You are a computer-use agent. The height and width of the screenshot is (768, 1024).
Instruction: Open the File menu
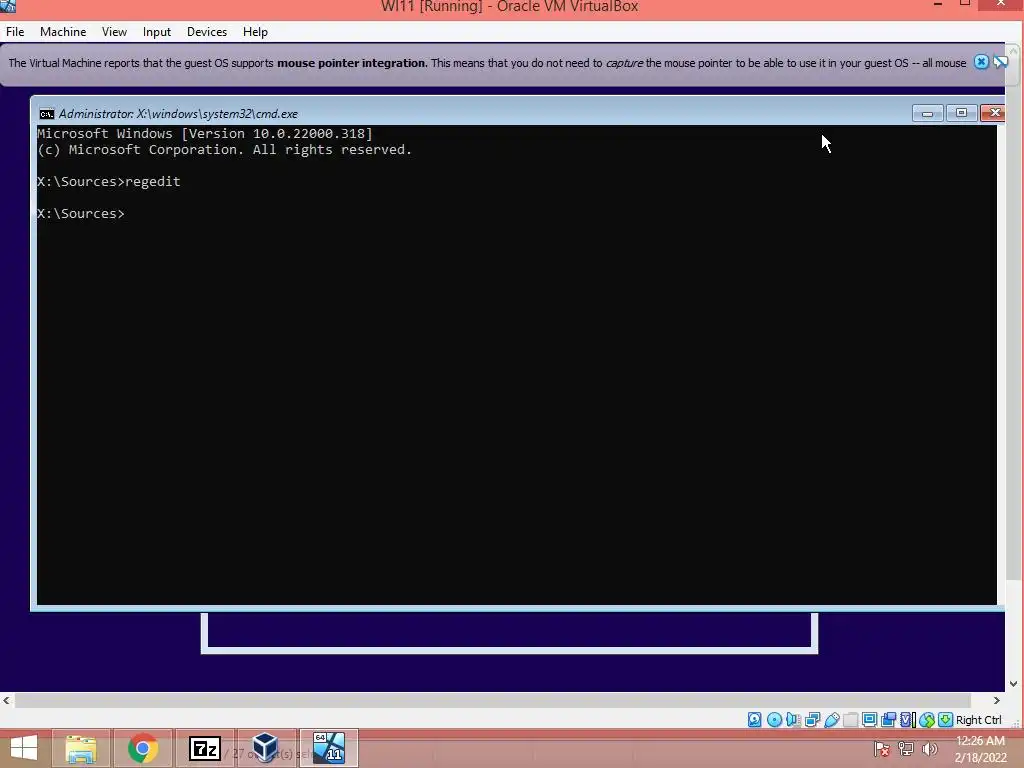15,32
